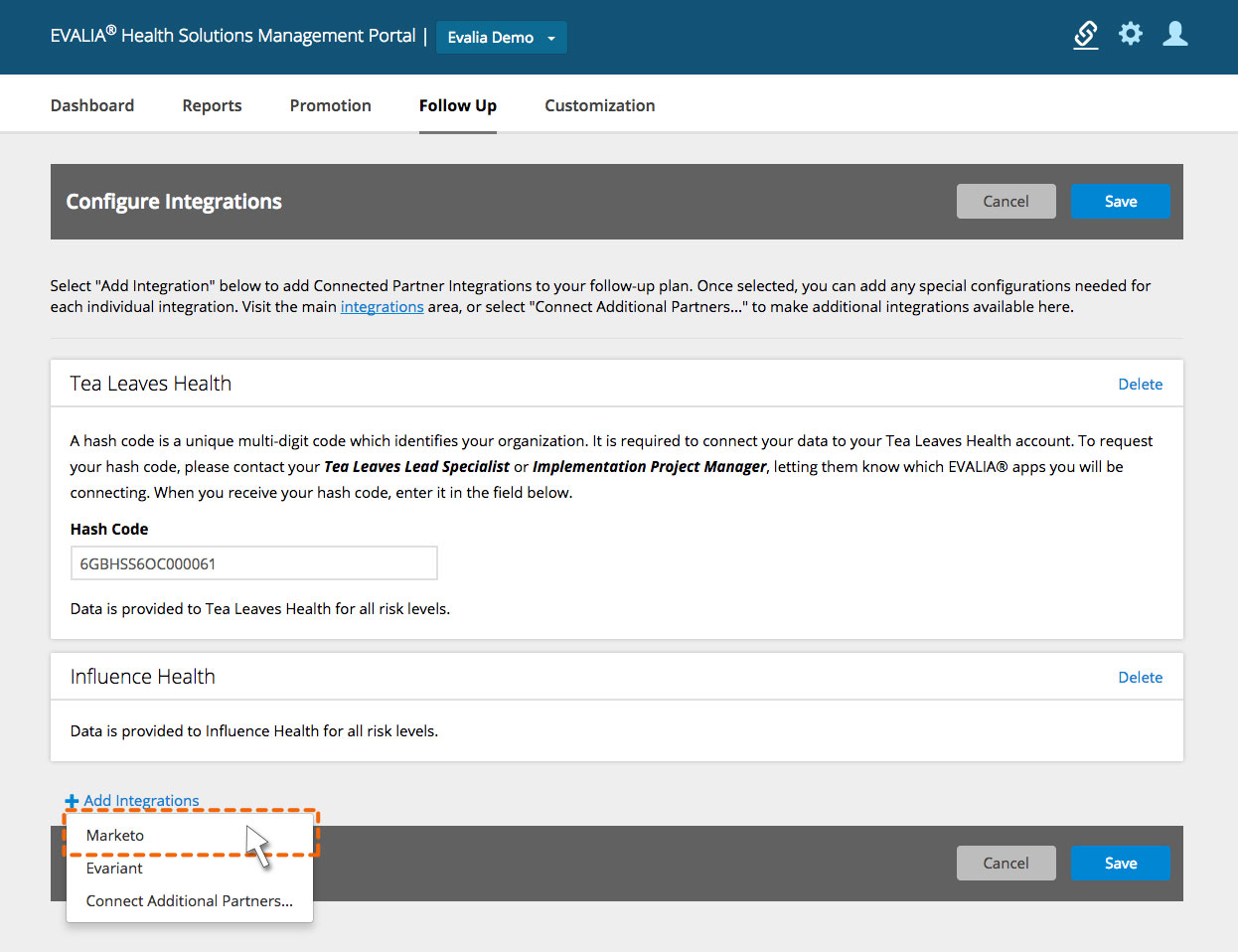
Task: Open the Customization tab
Action: click(600, 105)
